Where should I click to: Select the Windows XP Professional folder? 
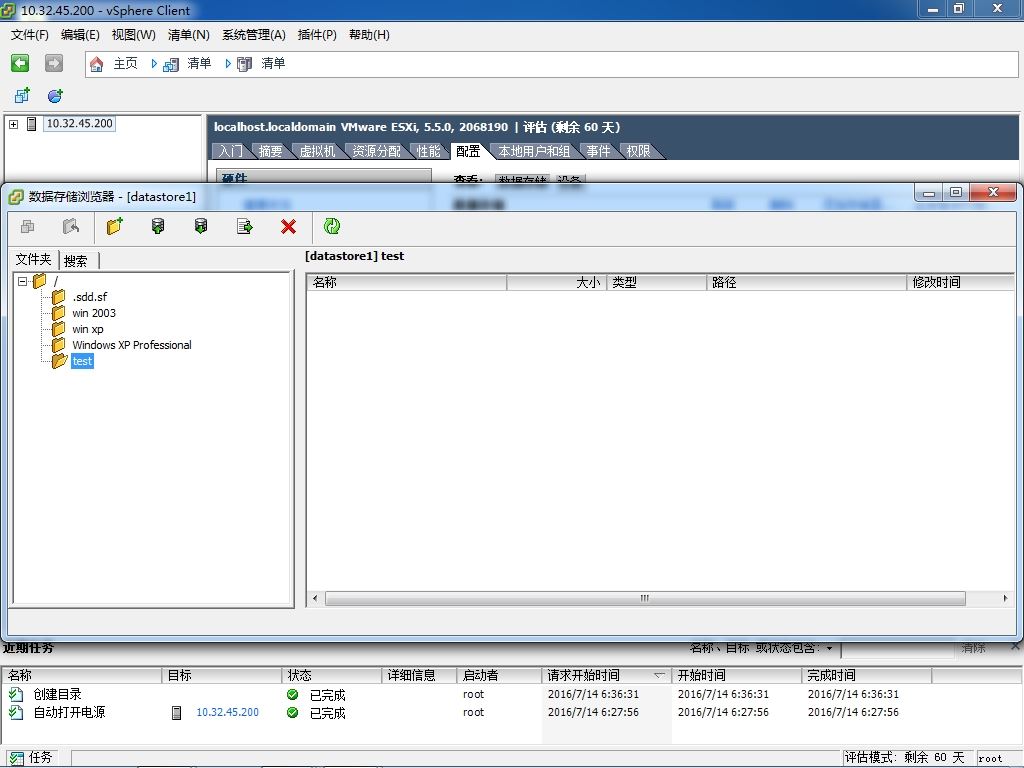tap(132, 345)
